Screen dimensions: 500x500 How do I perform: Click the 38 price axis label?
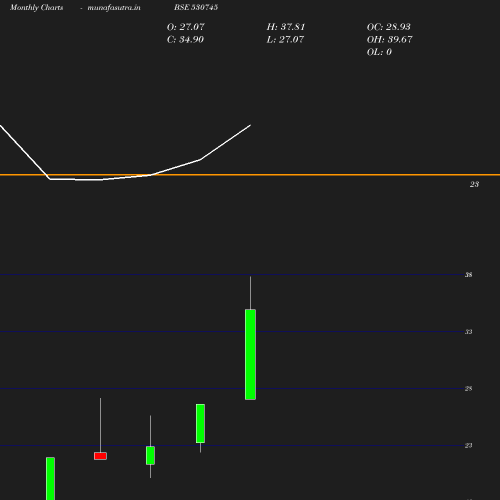click(468, 275)
